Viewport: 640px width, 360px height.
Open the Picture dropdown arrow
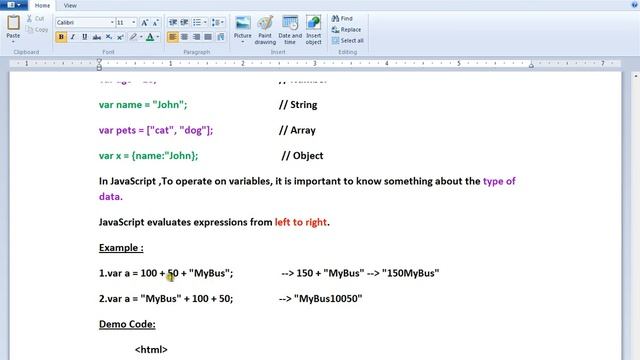(x=242, y=42)
